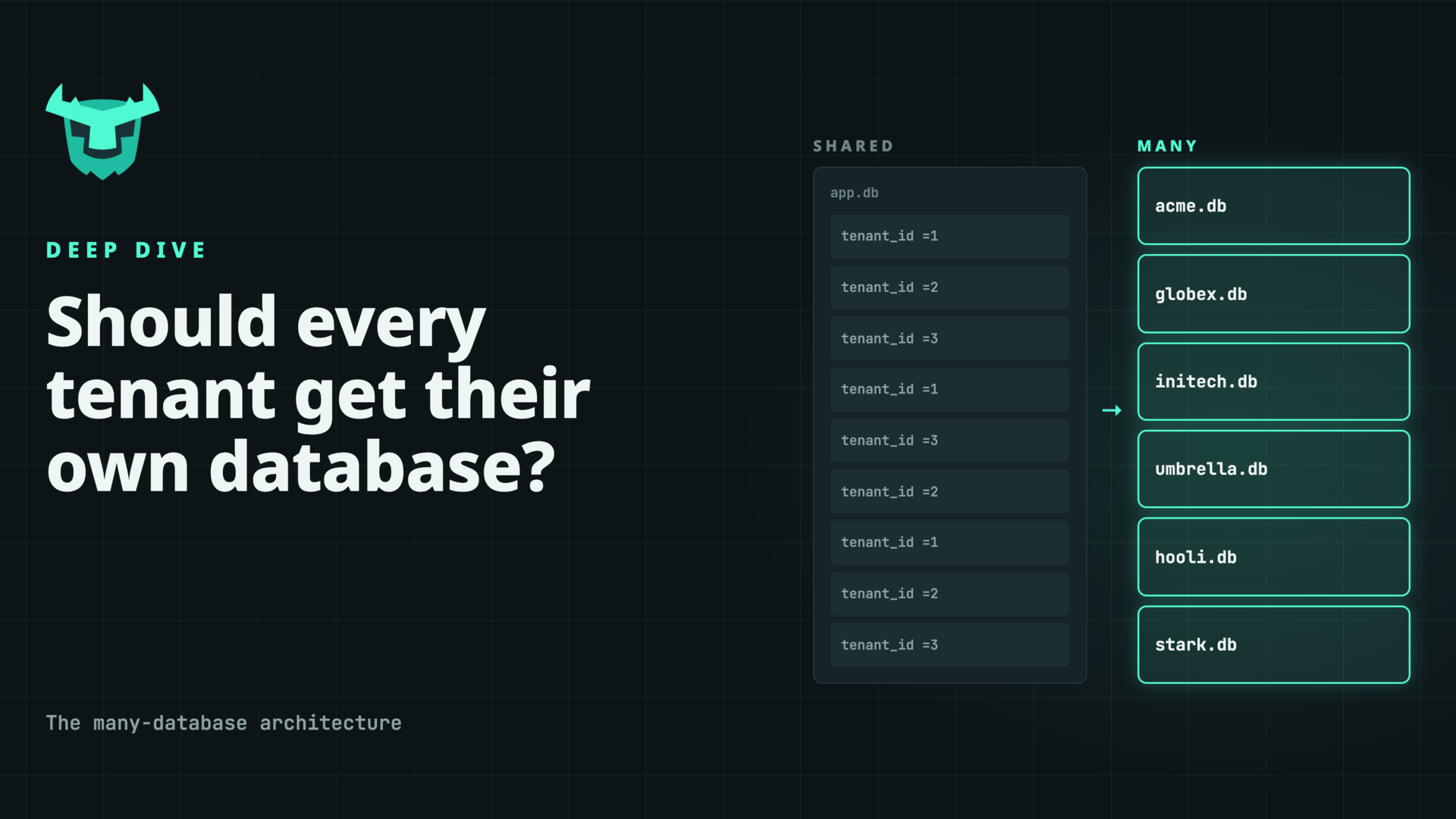1456x819 pixels.
Task: Click the SHARED column heading
Action: (853, 146)
